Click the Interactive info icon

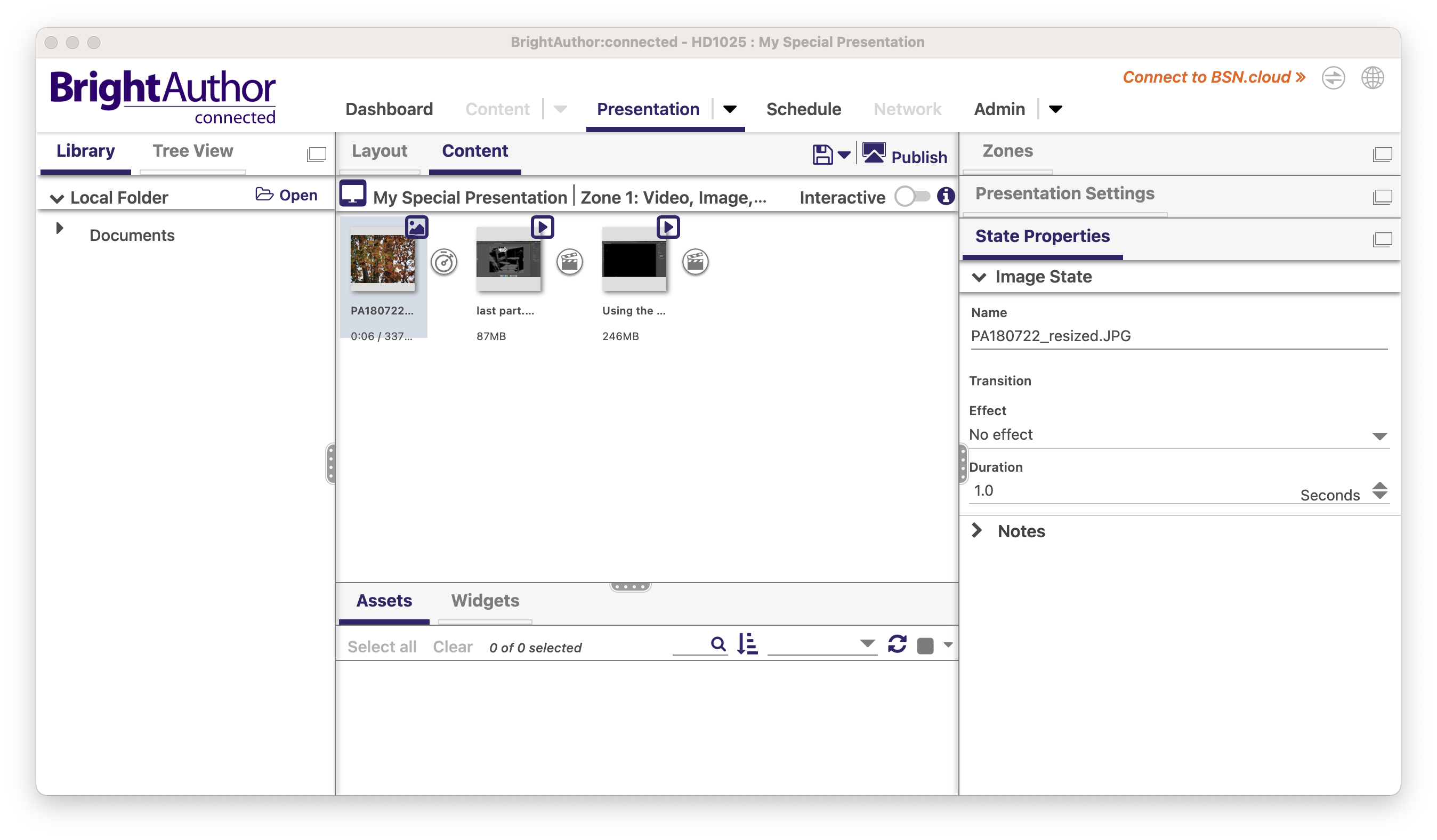tap(946, 196)
